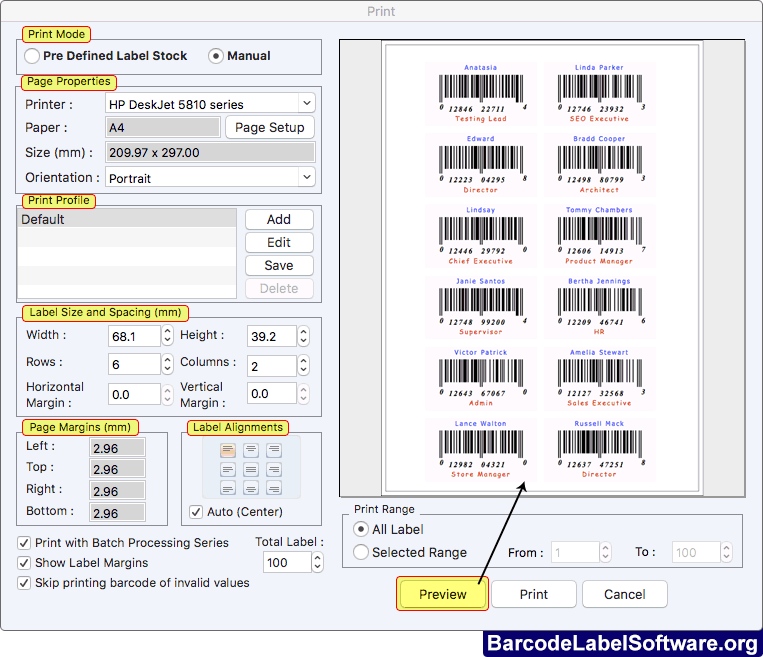Click the Height value field 39.2
763x657 pixels.
272,336
